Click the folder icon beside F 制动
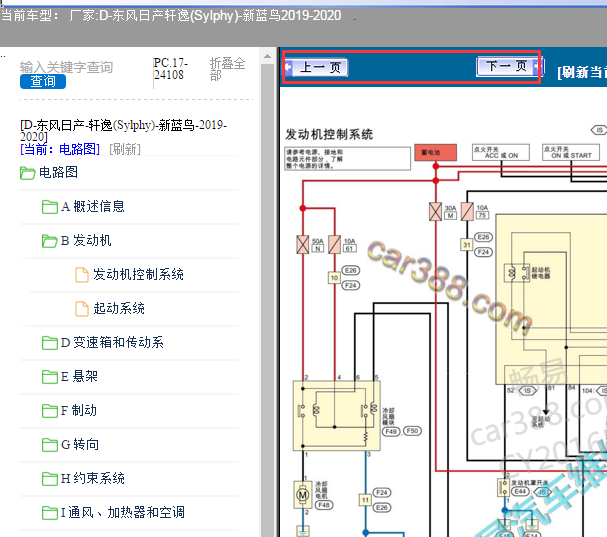The image size is (607, 537). pos(50,411)
